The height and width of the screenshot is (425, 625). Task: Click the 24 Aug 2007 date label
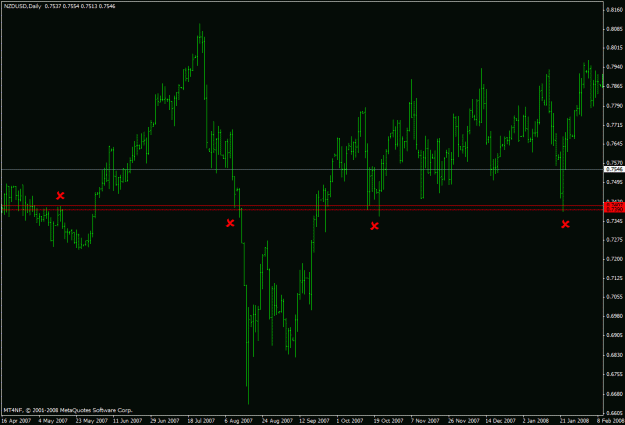[x=277, y=421]
